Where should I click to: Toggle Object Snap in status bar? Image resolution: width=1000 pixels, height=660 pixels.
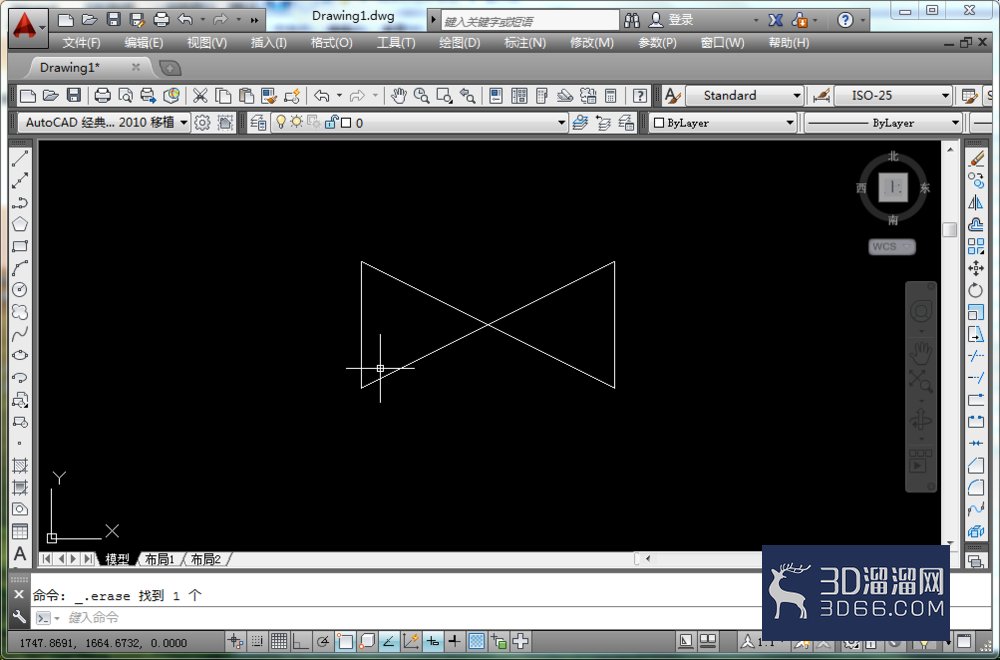point(345,641)
